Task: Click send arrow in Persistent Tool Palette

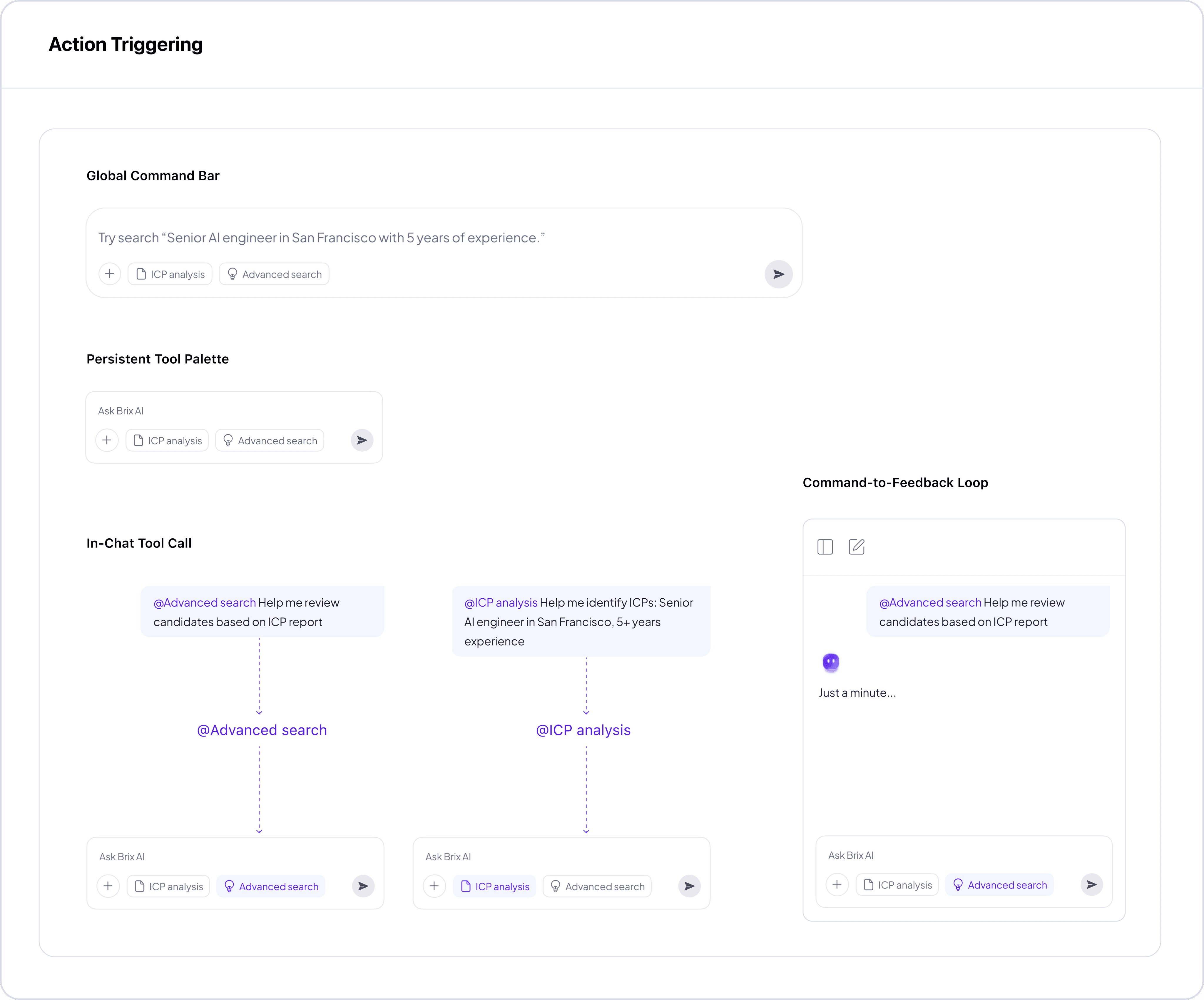Action: (362, 440)
